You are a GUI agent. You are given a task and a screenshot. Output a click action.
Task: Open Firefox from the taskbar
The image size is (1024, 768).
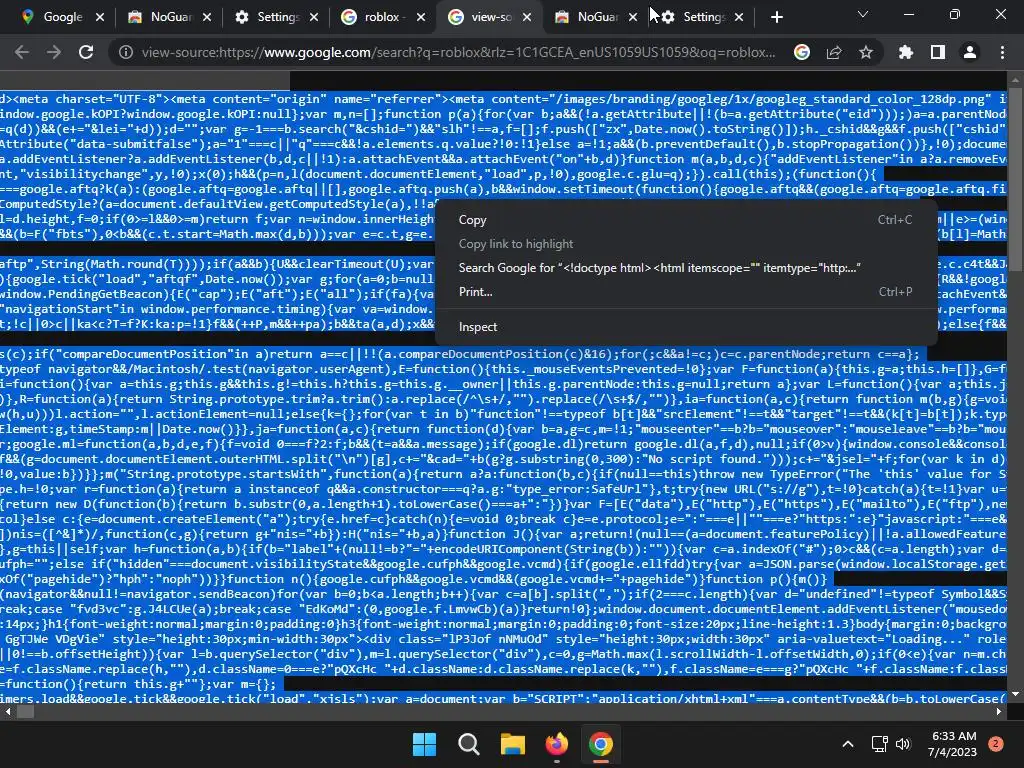[x=556, y=744]
